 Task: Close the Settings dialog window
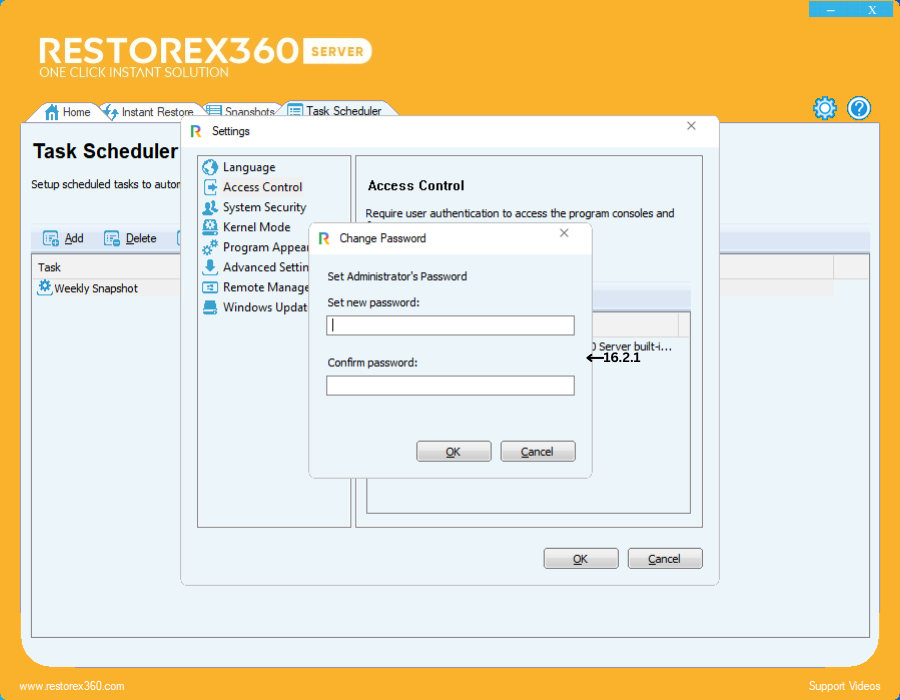pyautogui.click(x=691, y=126)
